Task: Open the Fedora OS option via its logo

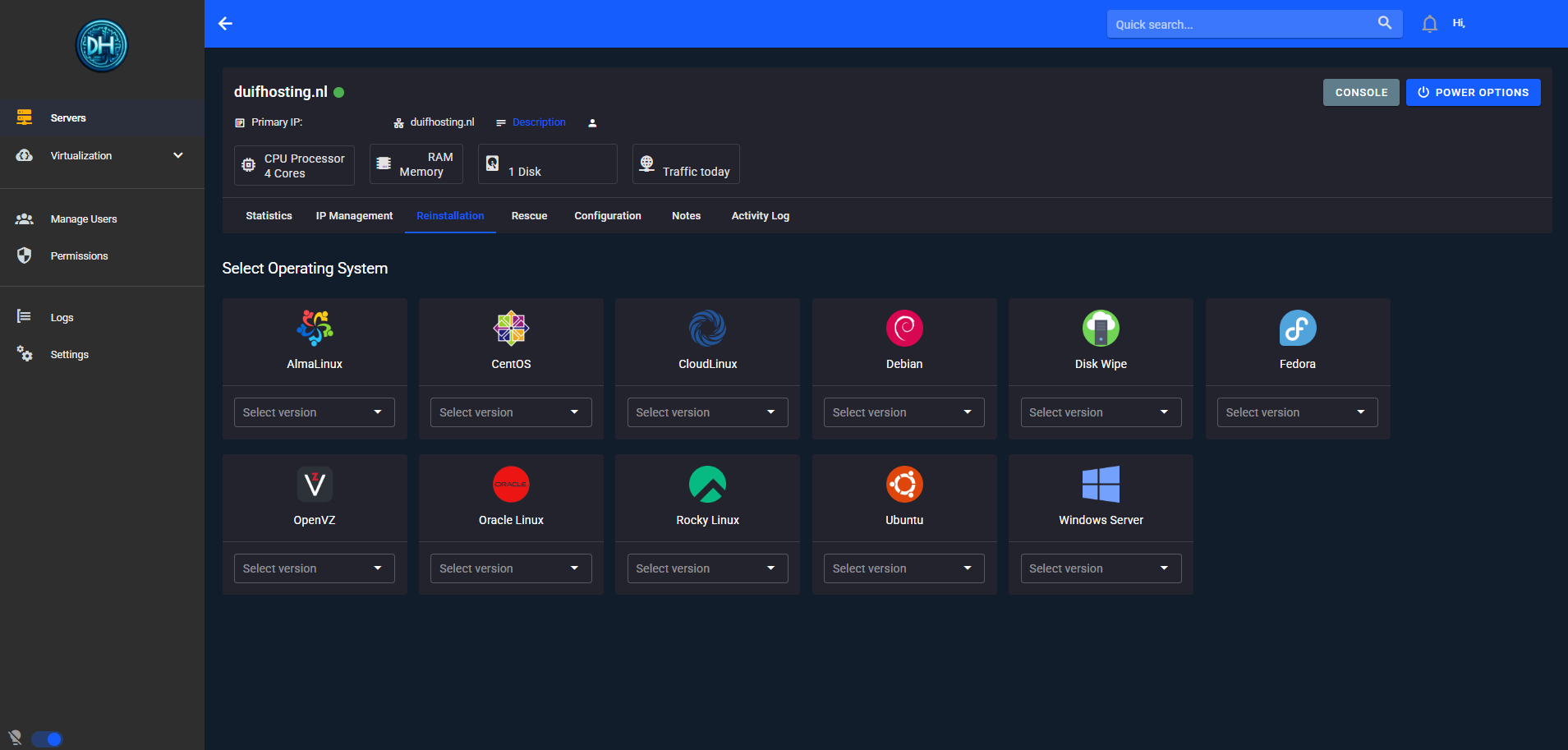Action: coord(1297,328)
